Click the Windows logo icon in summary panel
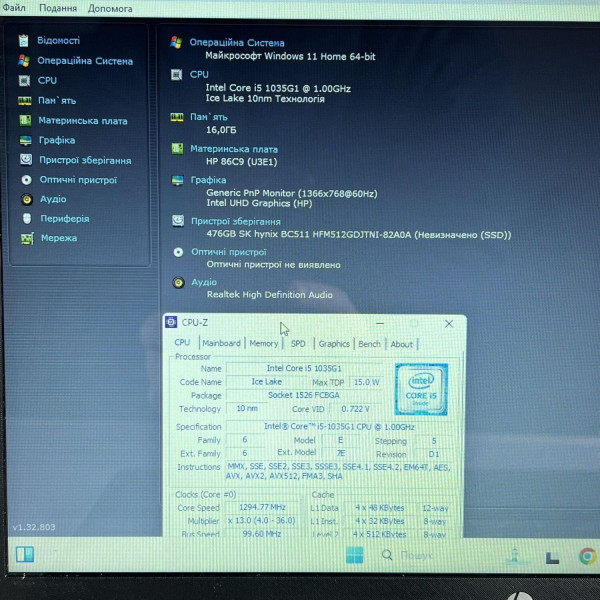Image resolution: width=600 pixels, height=600 pixels. 176,42
